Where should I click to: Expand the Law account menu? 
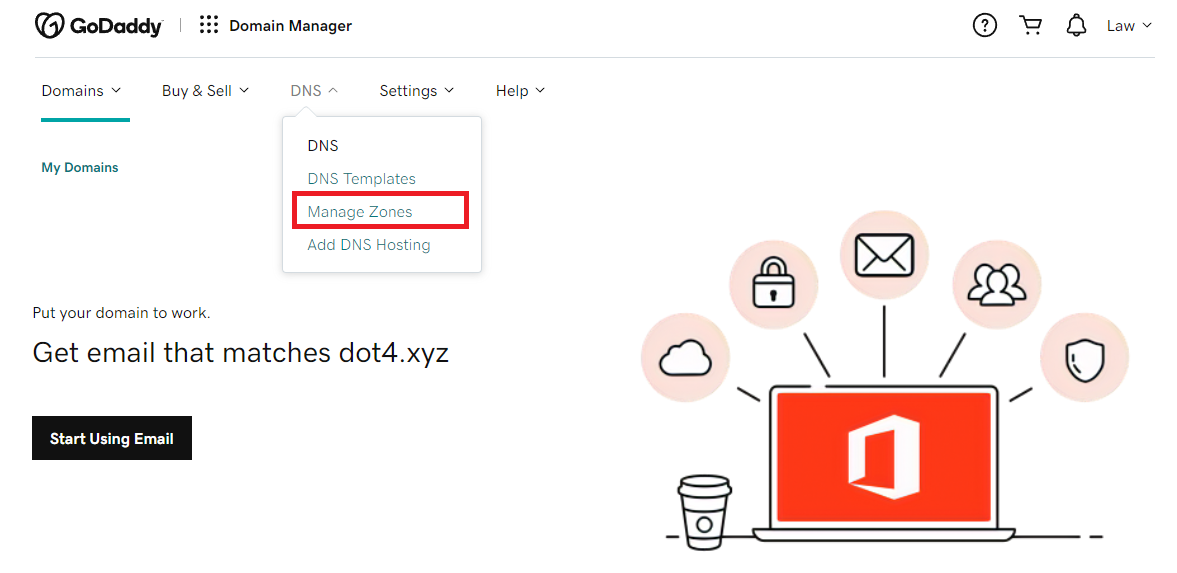[x=1129, y=26]
